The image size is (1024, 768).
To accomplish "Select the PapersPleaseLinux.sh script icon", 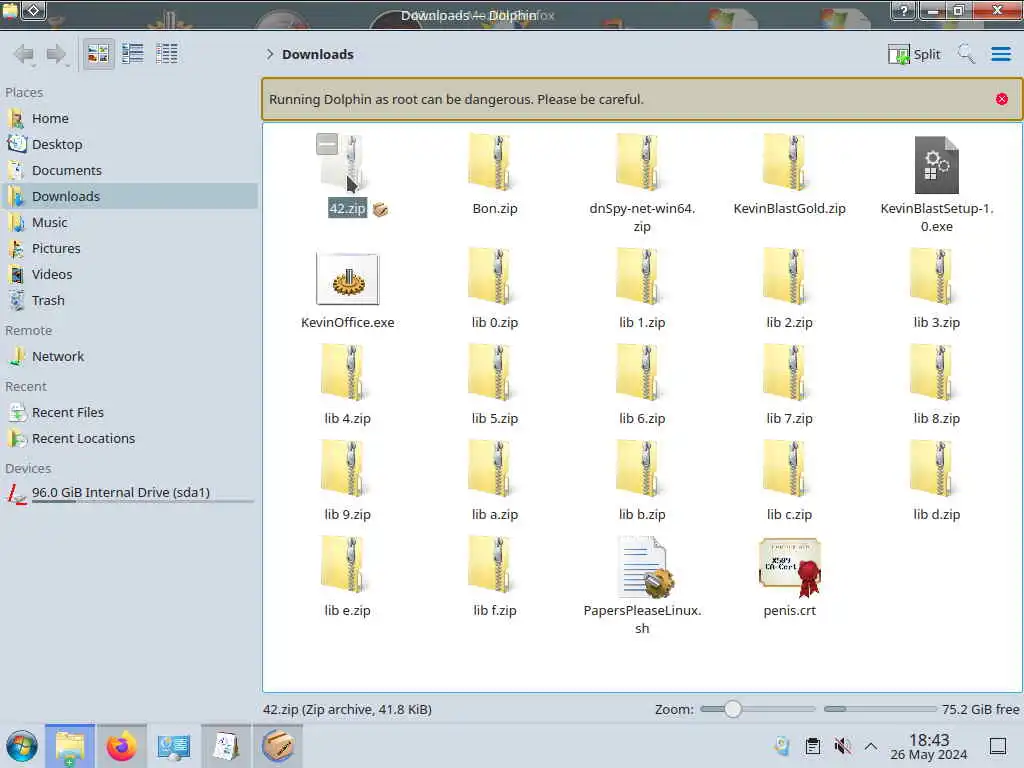I will [x=645, y=567].
